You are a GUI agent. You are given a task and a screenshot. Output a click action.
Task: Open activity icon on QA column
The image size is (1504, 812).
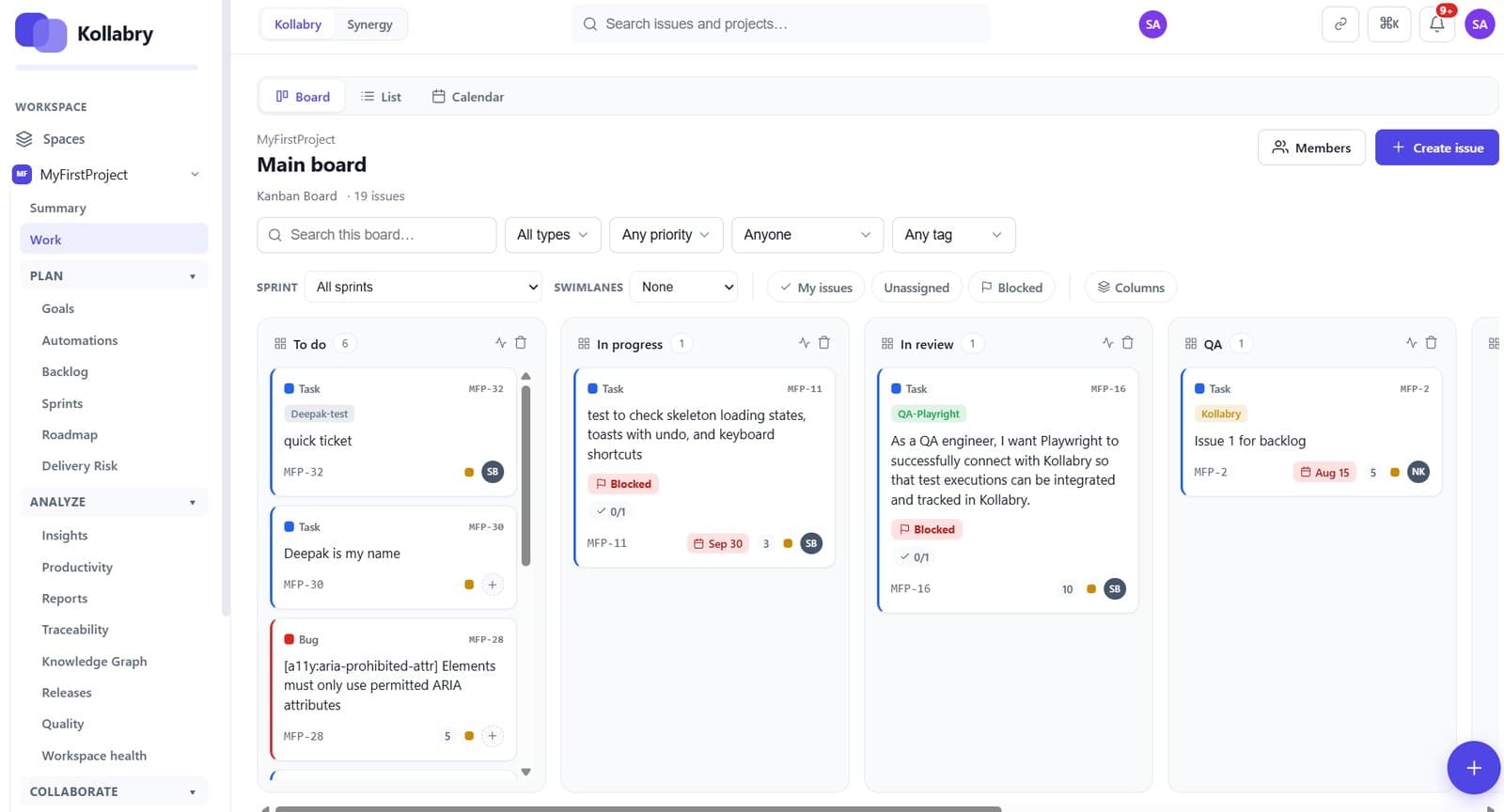click(x=1411, y=343)
